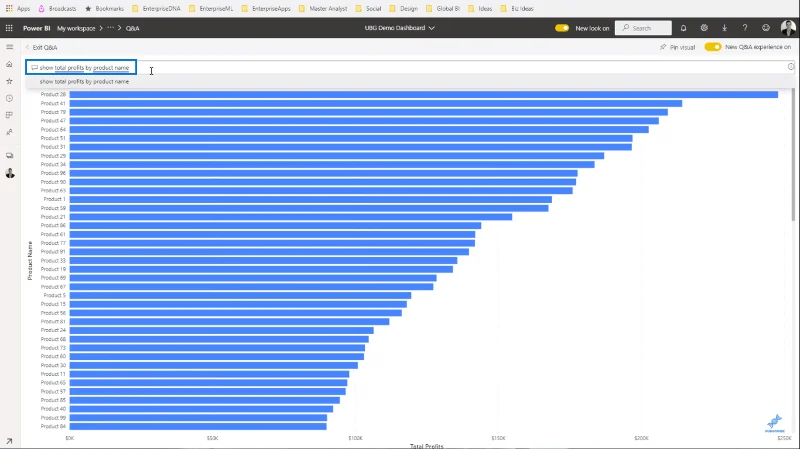This screenshot has height=449, width=800.
Task: Open Recent clock icon in sidebar
Action: pyautogui.click(x=9, y=98)
